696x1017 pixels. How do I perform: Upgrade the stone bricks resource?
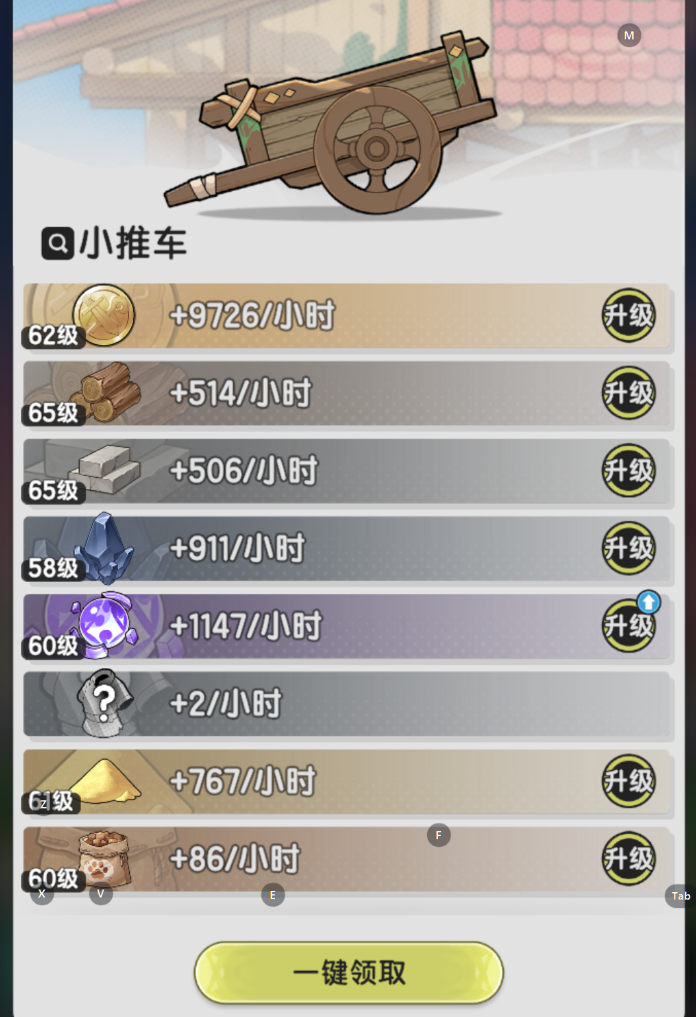(628, 470)
